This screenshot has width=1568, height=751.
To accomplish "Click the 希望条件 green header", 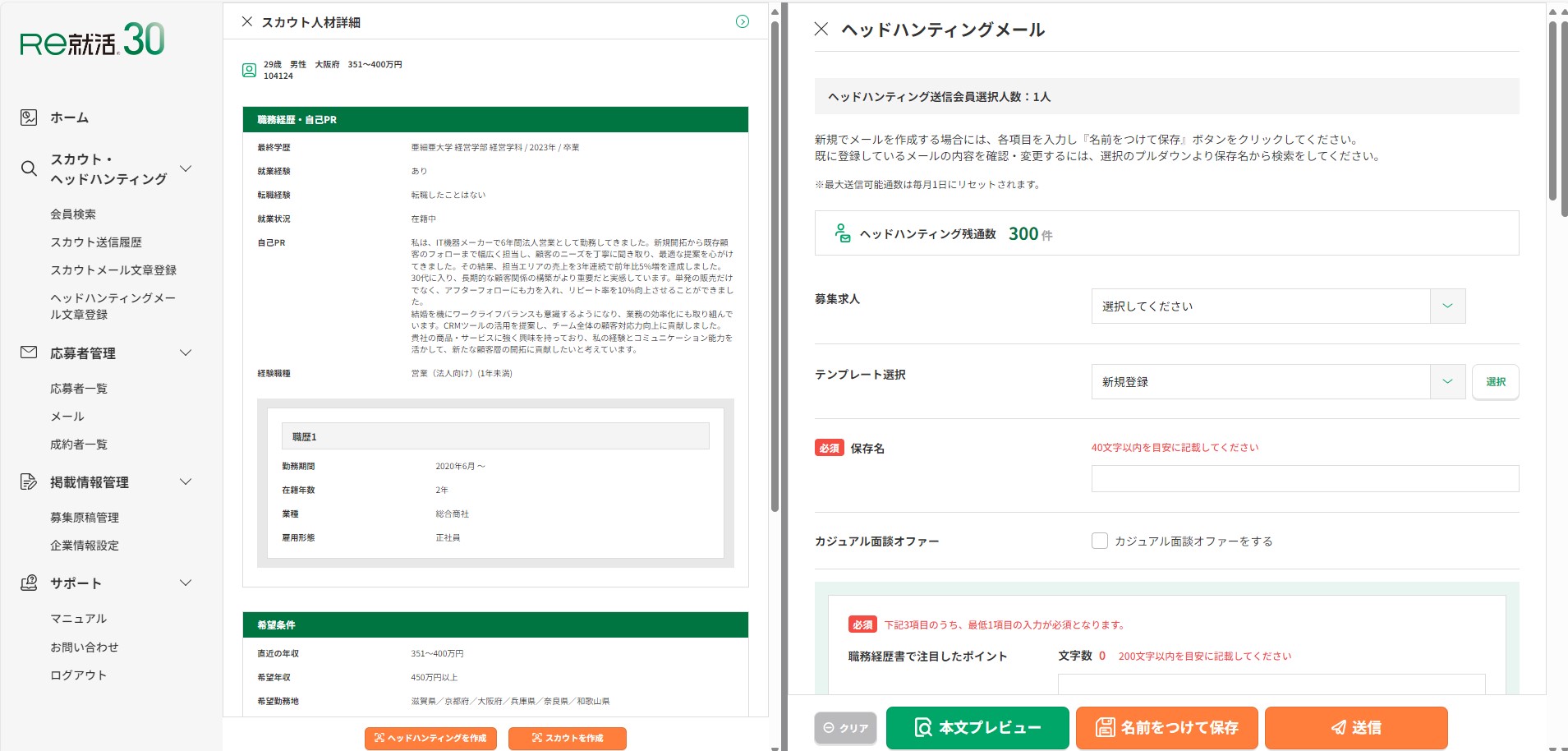I will (x=495, y=624).
